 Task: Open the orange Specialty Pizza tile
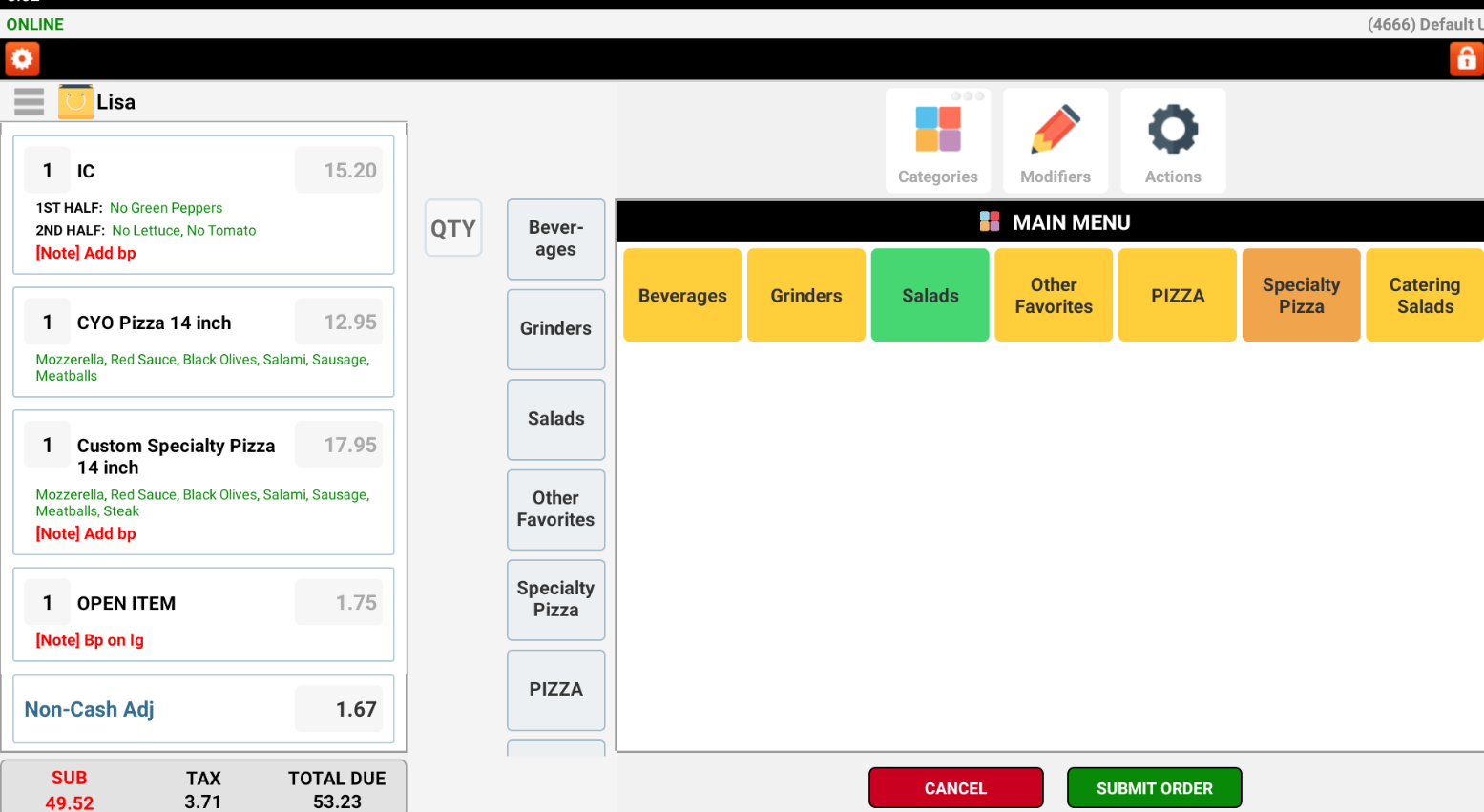1302,295
